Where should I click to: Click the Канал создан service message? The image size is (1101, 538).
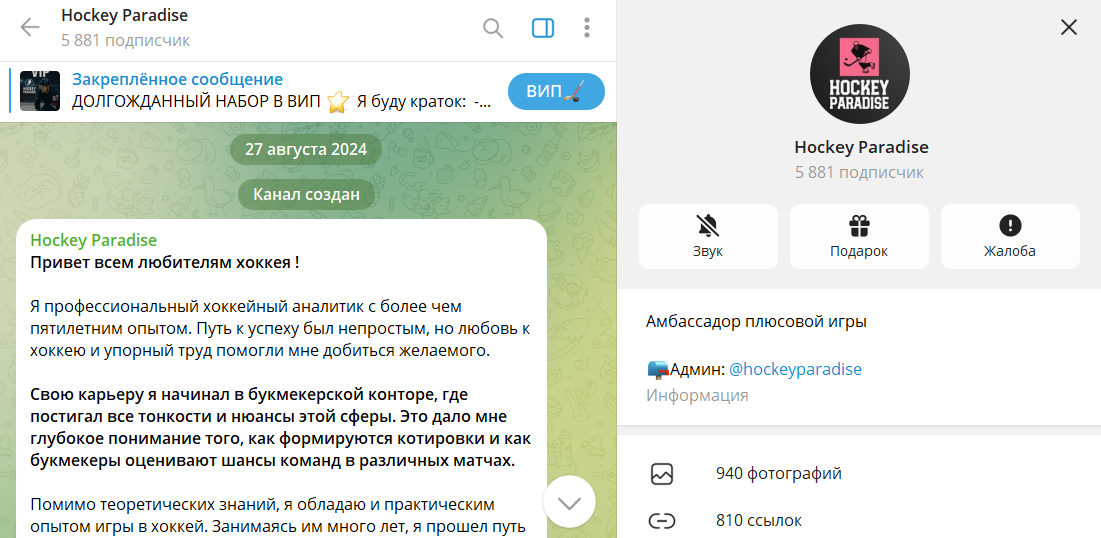point(306,195)
